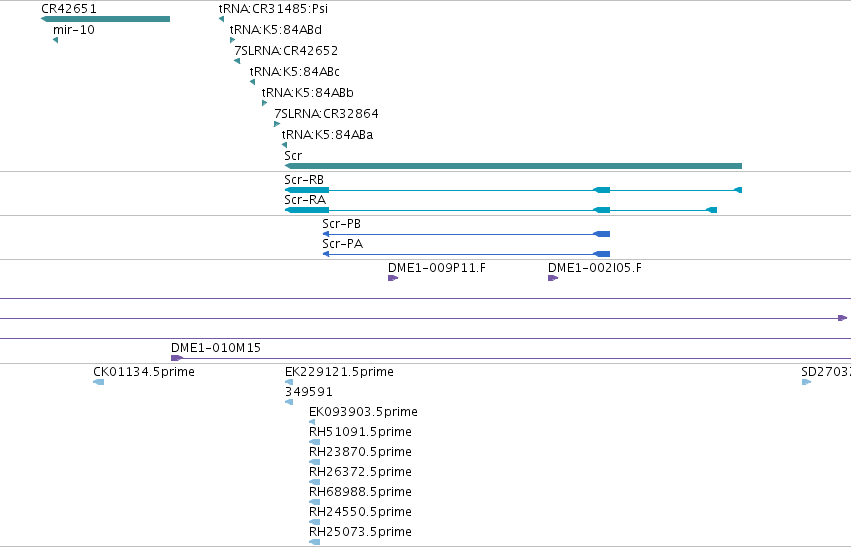Select the DME1-002I05.F purple arrow
The width and height of the screenshot is (851, 547).
[x=553, y=278]
